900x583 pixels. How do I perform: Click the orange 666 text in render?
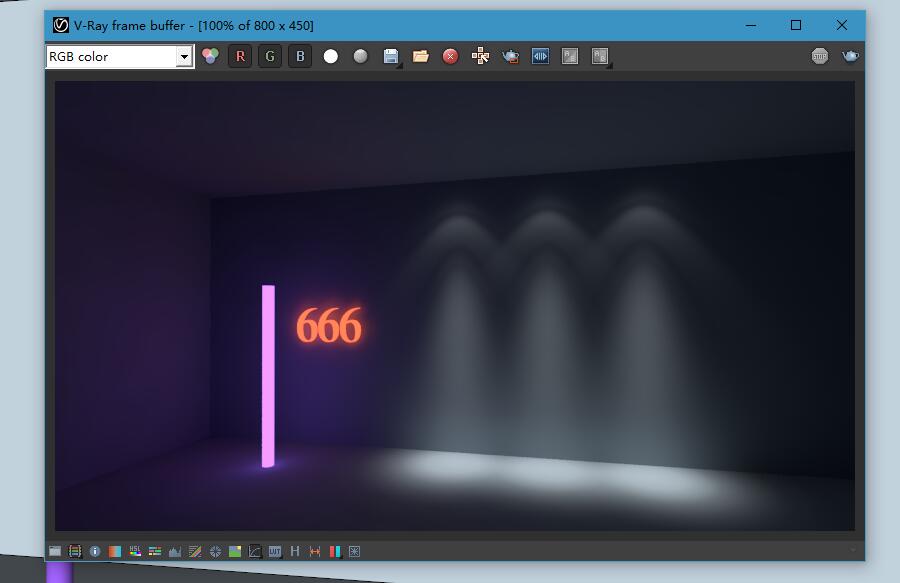329,325
